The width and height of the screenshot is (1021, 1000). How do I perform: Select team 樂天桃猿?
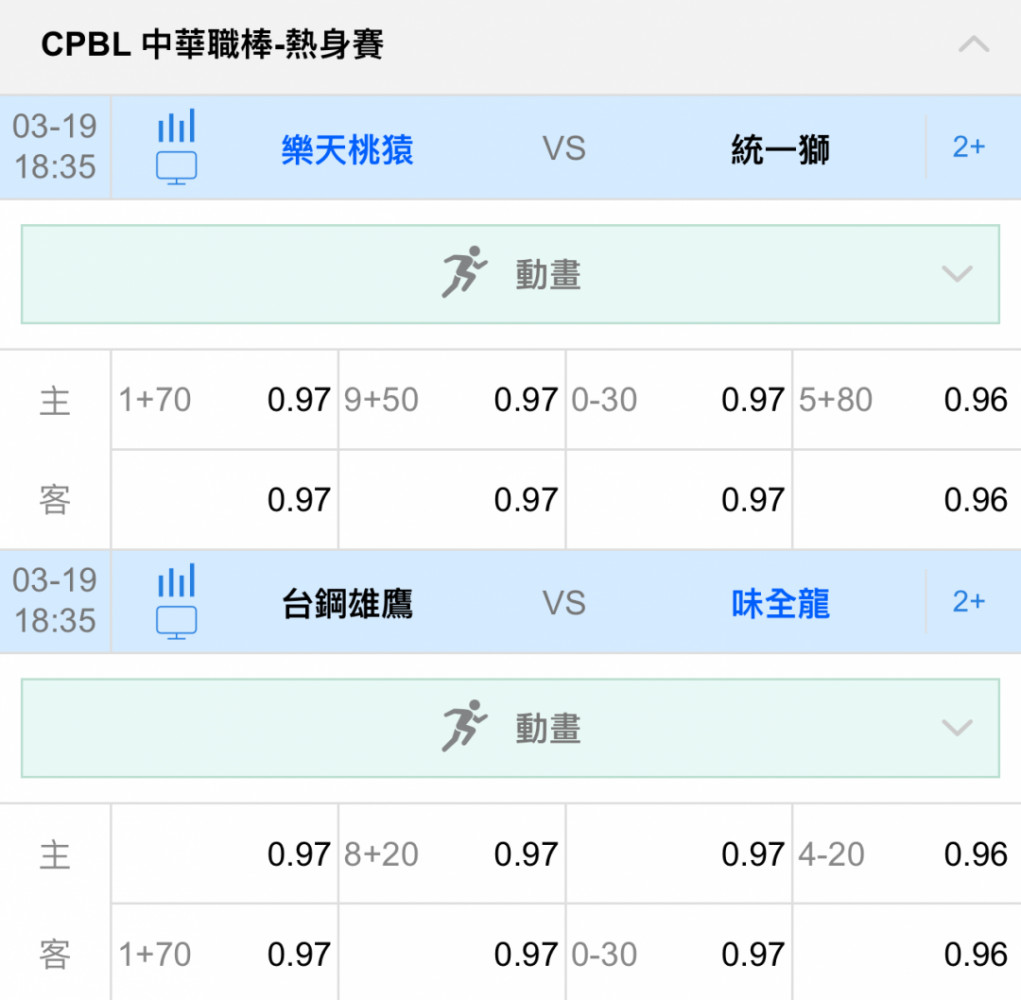(x=347, y=149)
